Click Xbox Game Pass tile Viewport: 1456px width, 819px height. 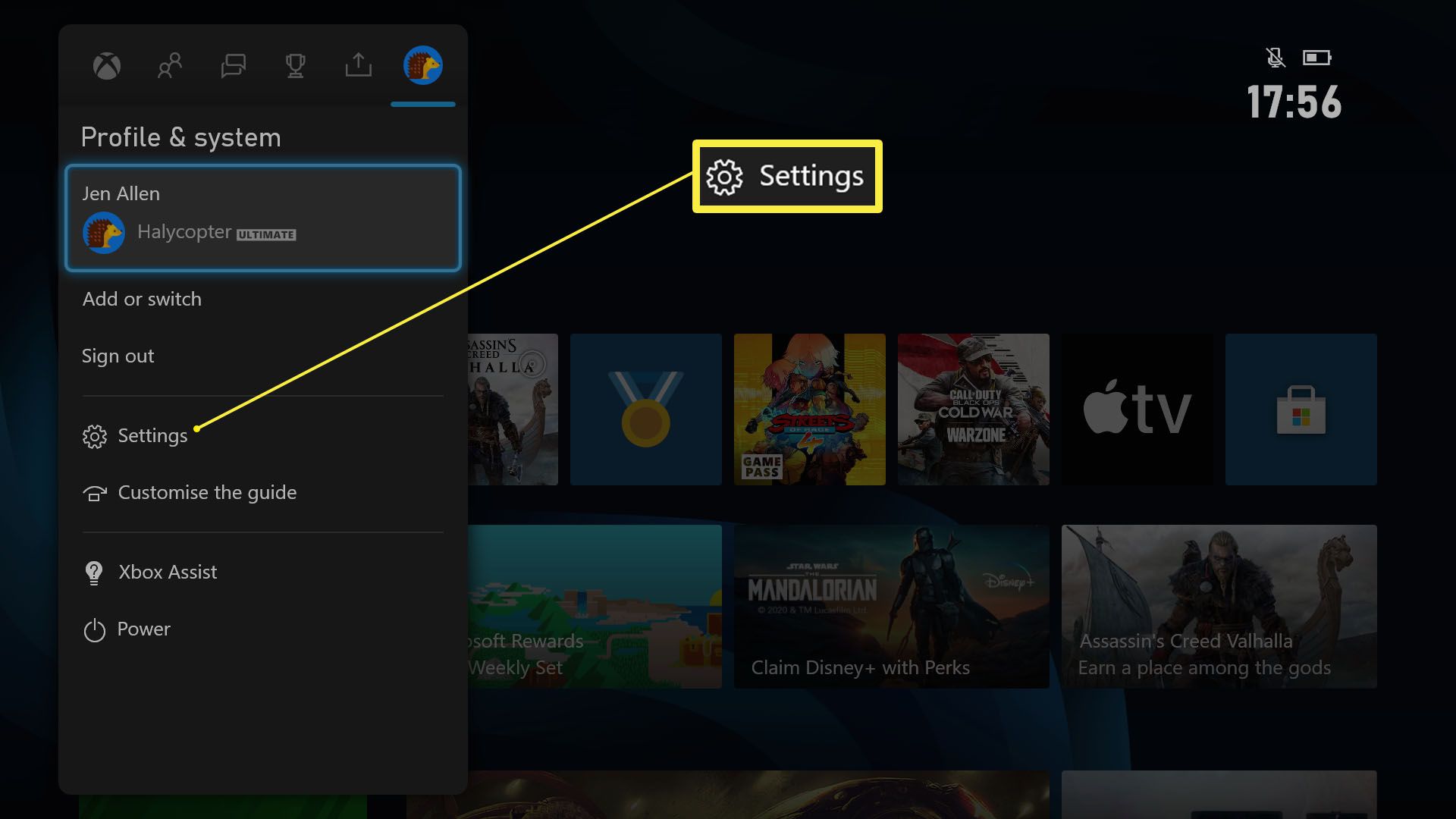tap(810, 409)
